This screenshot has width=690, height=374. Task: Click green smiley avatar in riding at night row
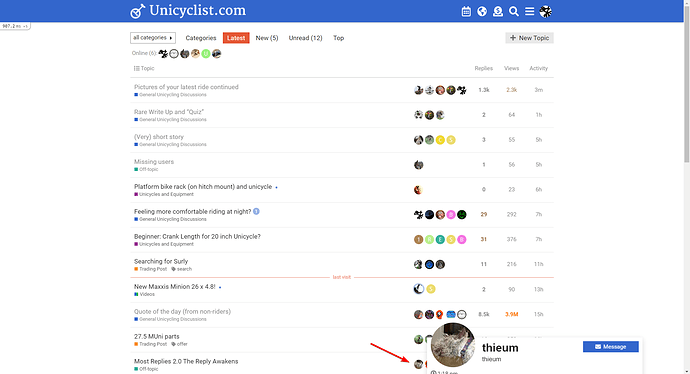[462, 215]
